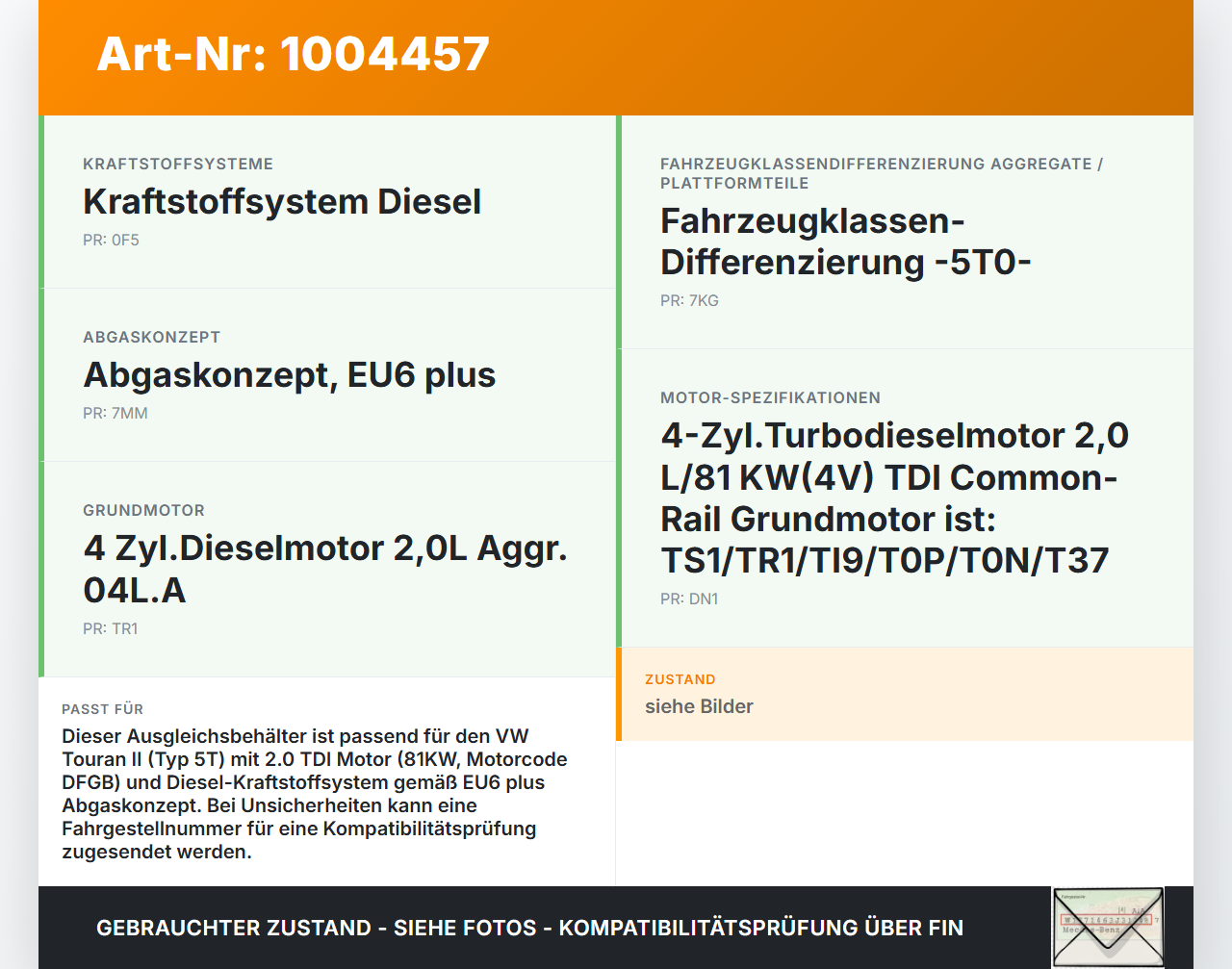Click the GEBRAUCHTER ZUSTAND footer text
The height and width of the screenshot is (969, 1232).
pyautogui.click(x=529, y=928)
